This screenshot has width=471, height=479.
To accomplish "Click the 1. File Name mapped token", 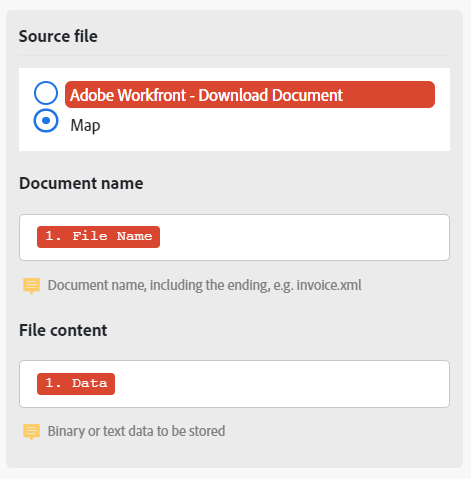I will pos(98,237).
